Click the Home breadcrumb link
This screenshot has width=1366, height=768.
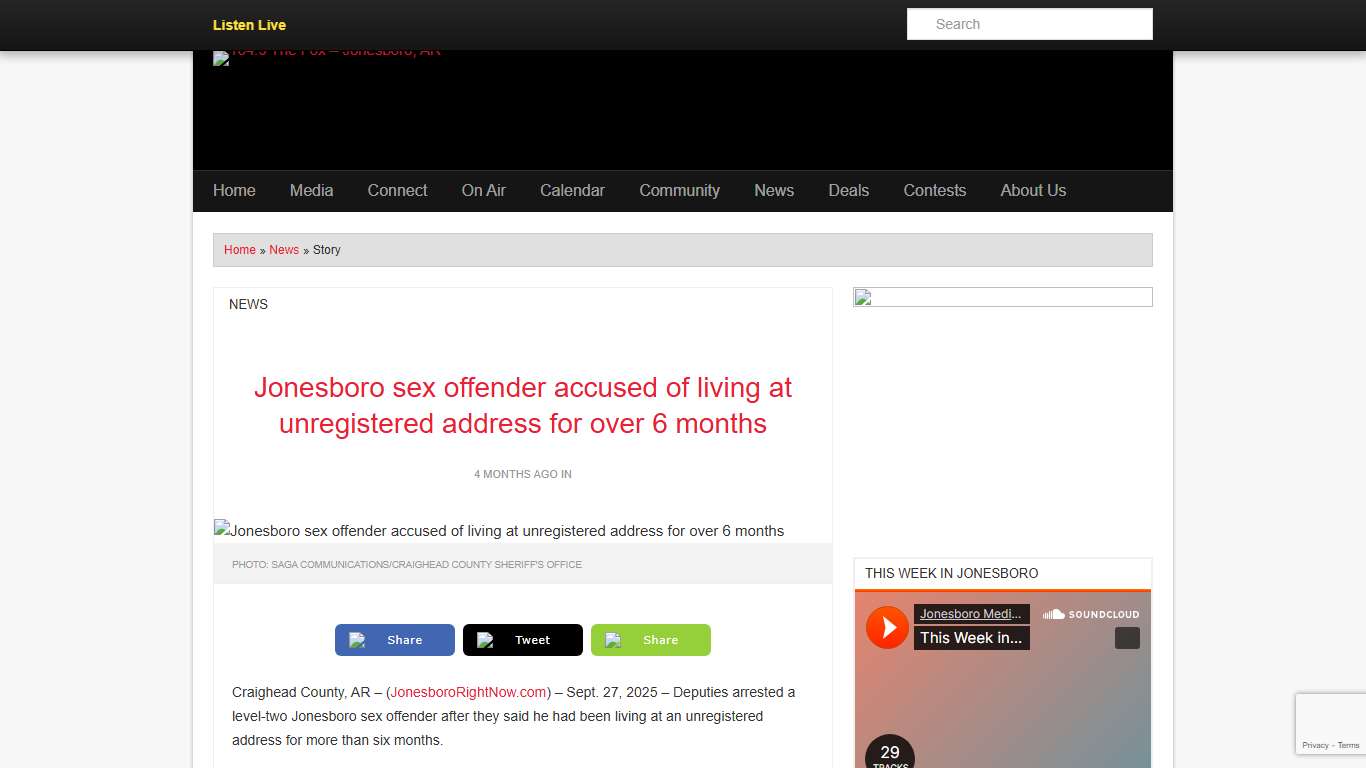coord(239,249)
